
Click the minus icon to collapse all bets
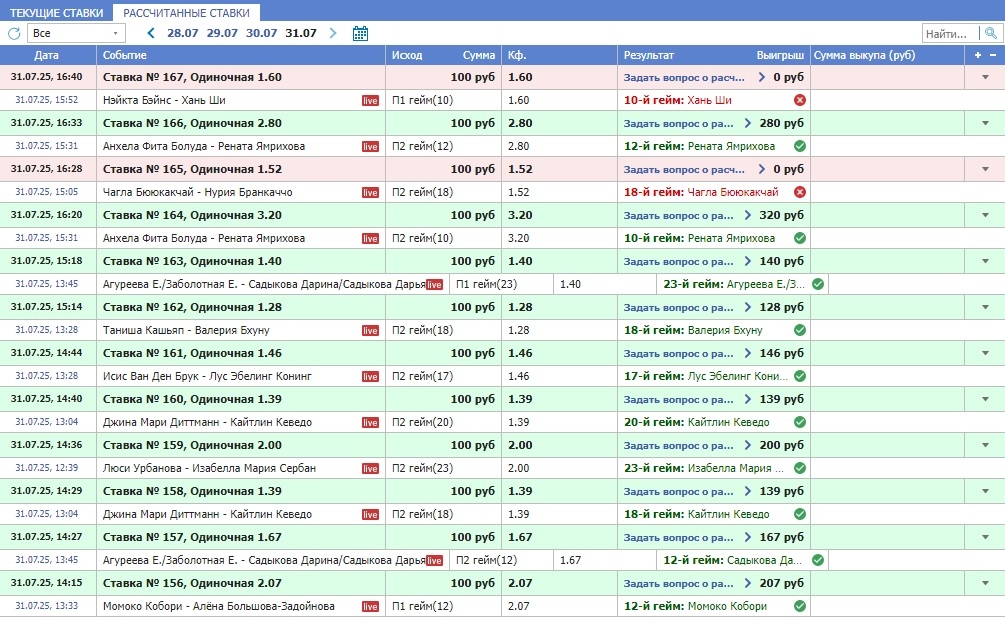[x=992, y=55]
